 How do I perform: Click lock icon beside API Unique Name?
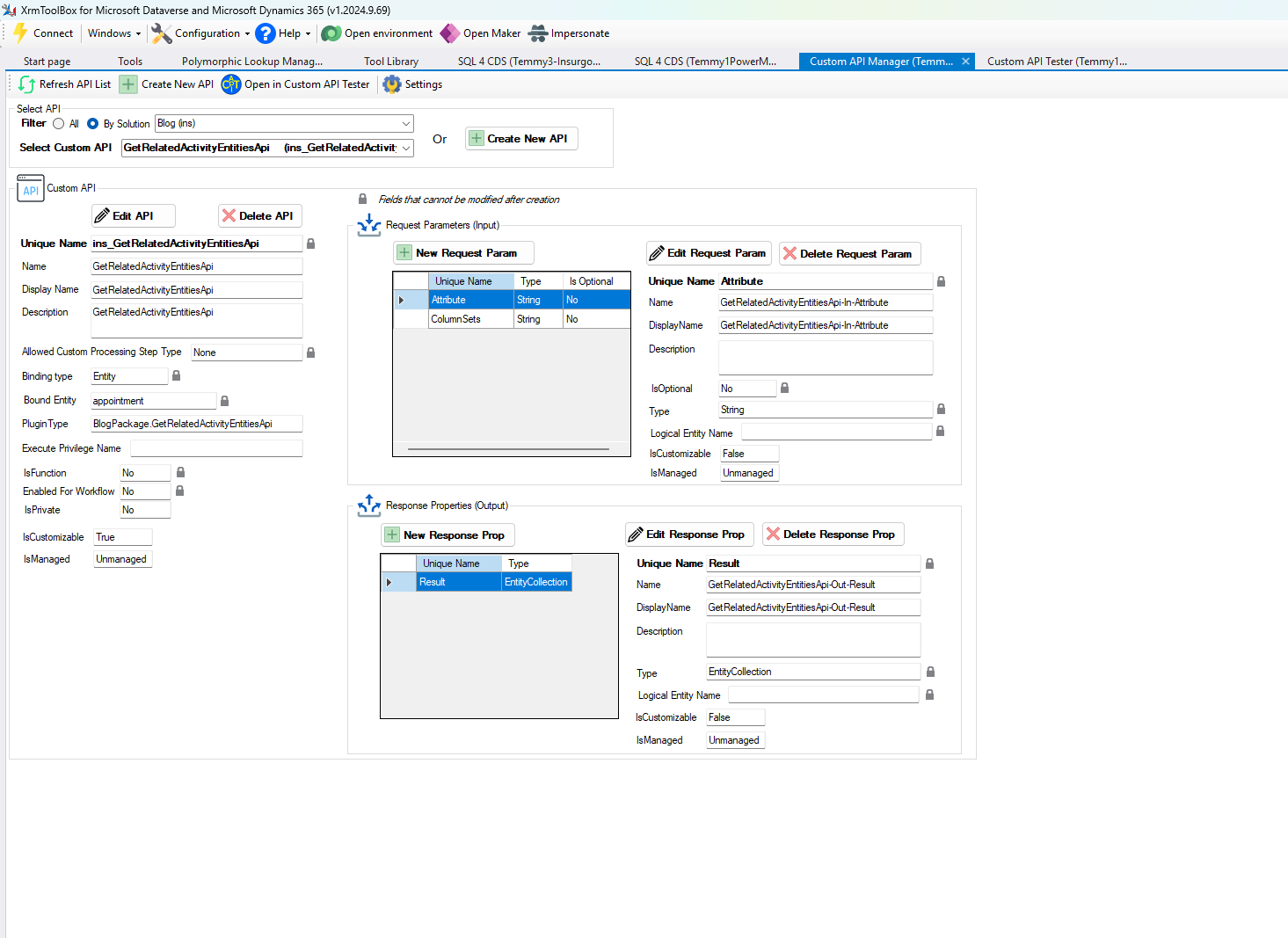(x=310, y=244)
